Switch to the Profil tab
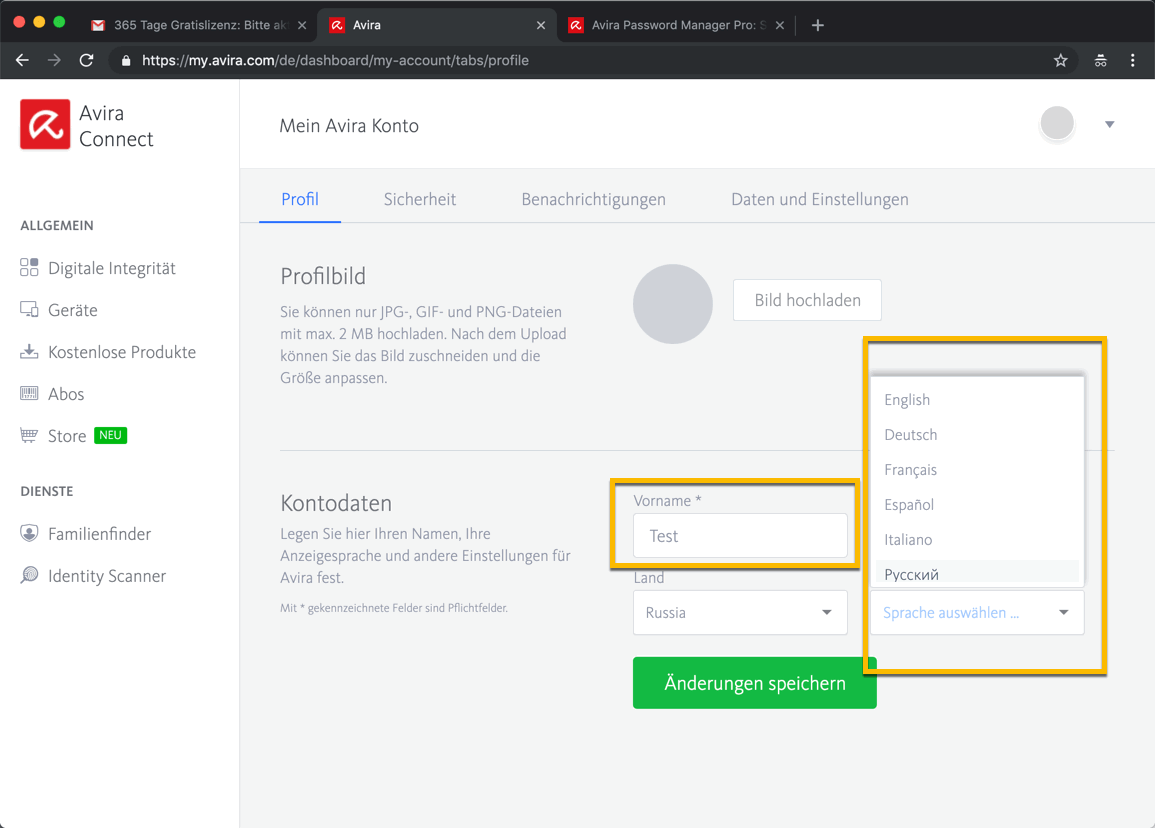This screenshot has width=1155, height=828. (x=300, y=199)
